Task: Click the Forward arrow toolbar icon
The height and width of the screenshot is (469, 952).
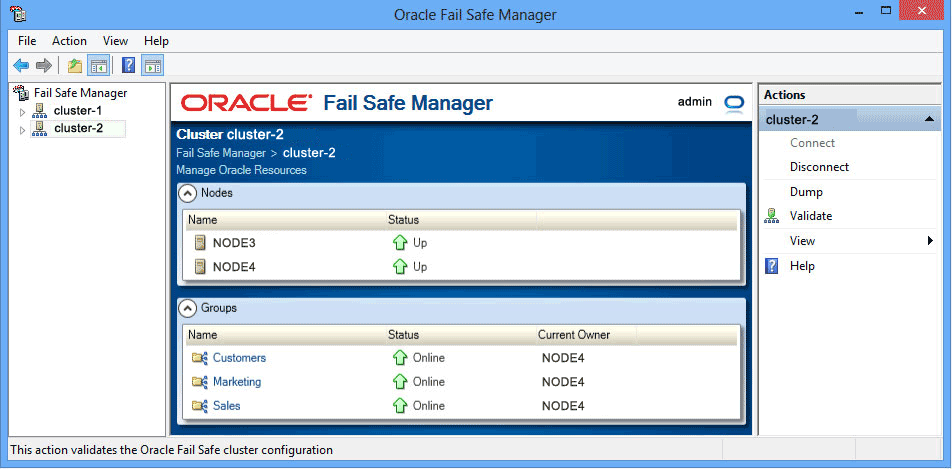Action: click(x=44, y=66)
